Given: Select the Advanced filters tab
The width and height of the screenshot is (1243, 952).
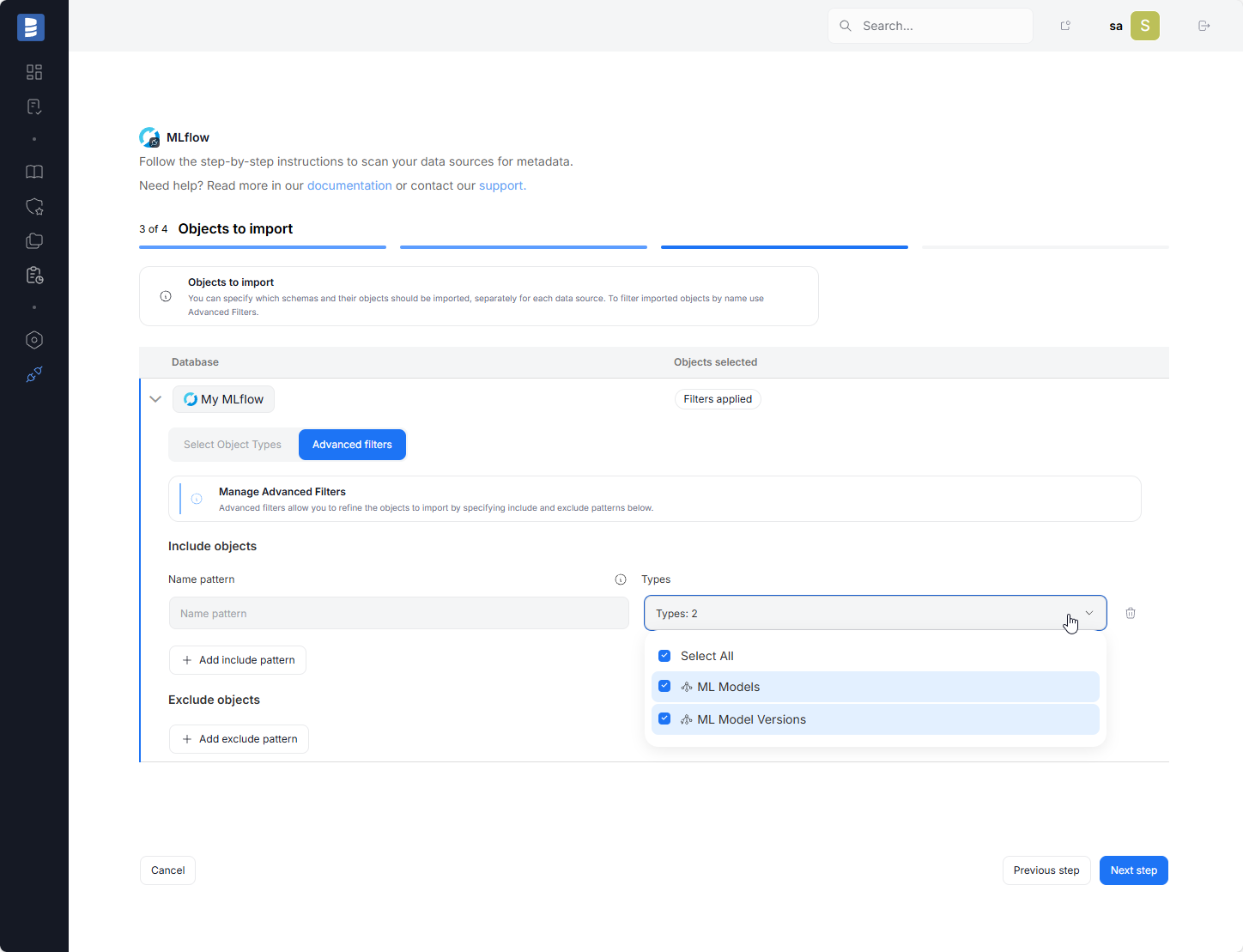Looking at the screenshot, I should [x=352, y=445].
